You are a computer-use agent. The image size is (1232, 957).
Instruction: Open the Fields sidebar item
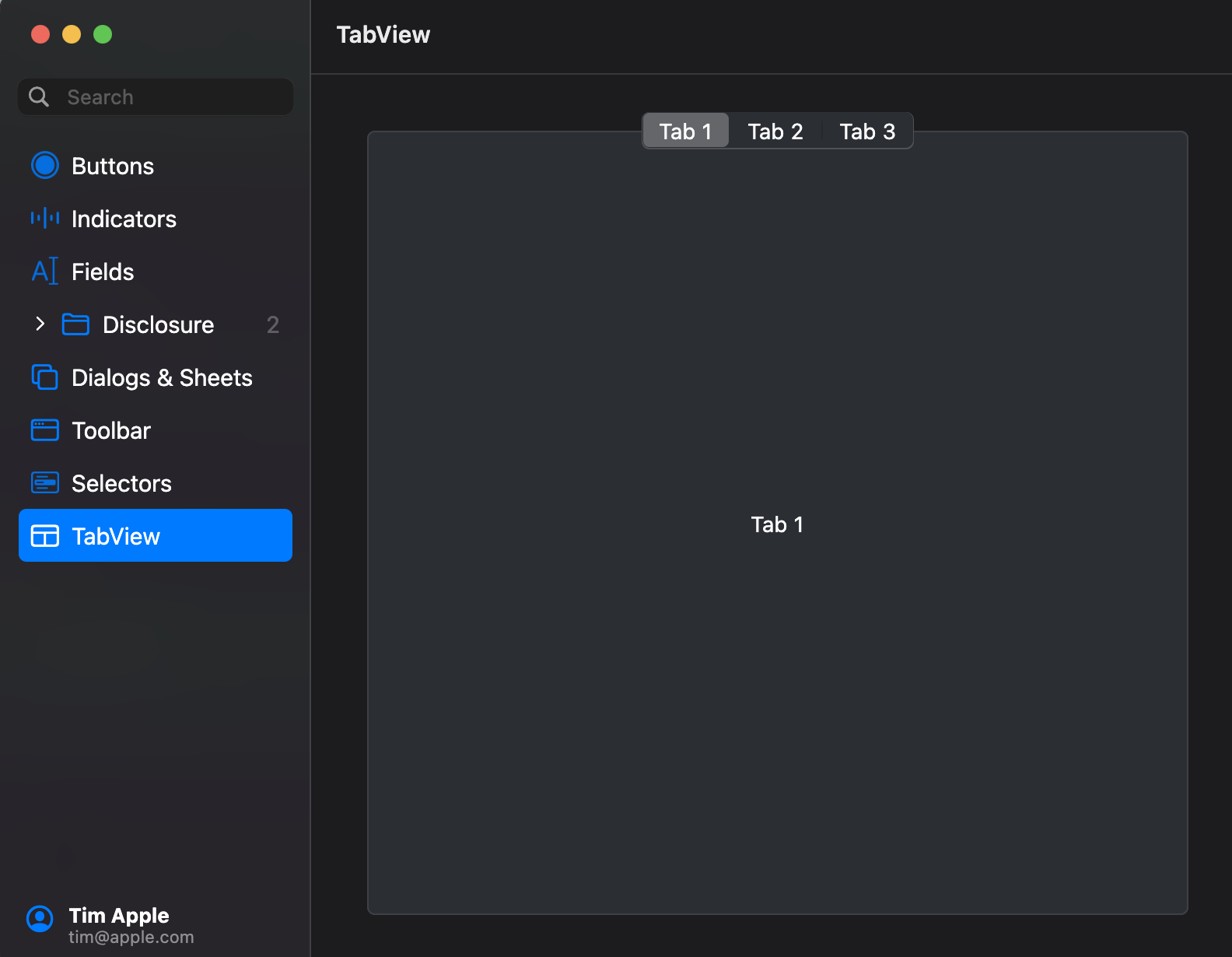(x=156, y=271)
